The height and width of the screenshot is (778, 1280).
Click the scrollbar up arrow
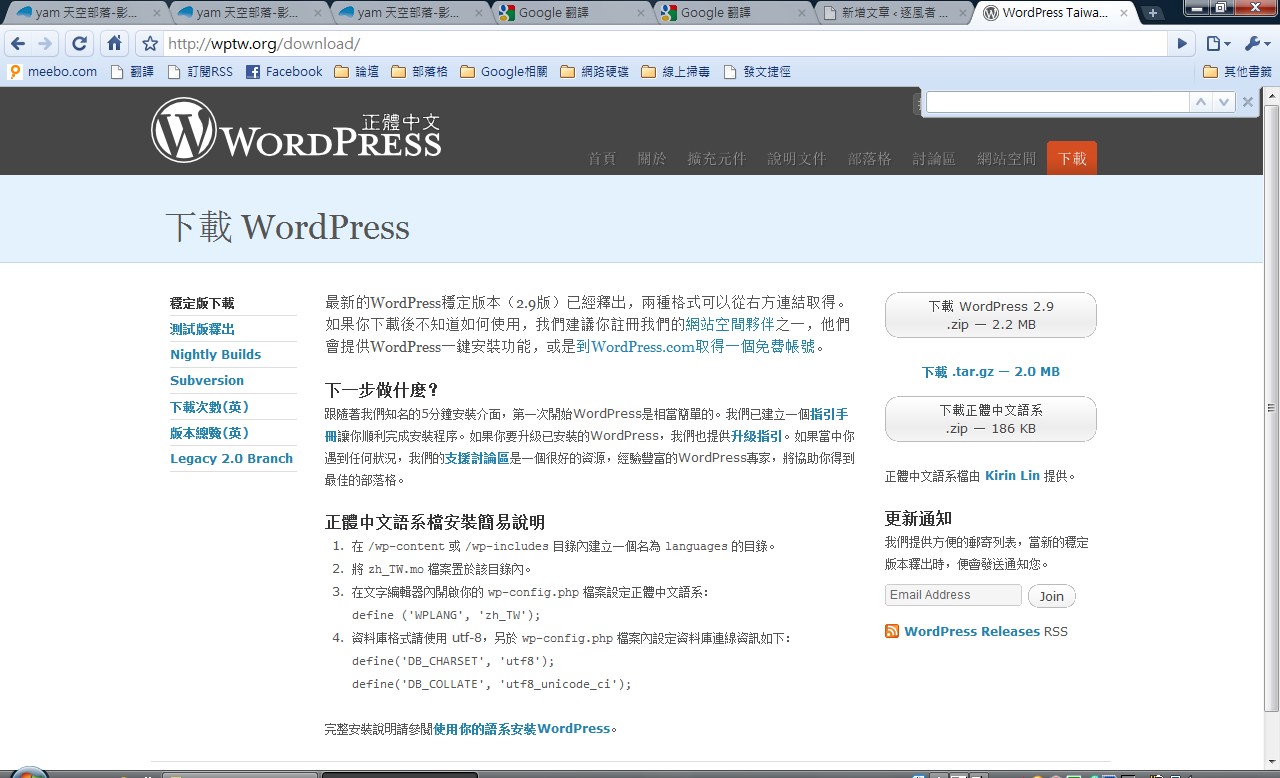1271,96
